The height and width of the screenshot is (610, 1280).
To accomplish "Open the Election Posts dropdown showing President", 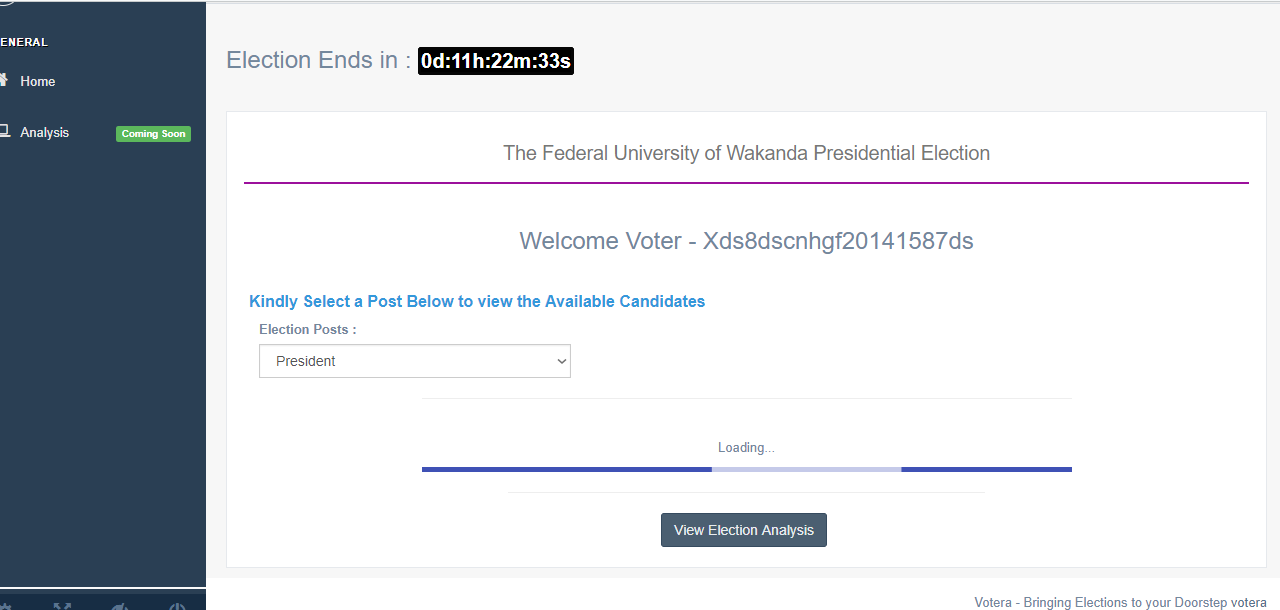I will click(414, 361).
